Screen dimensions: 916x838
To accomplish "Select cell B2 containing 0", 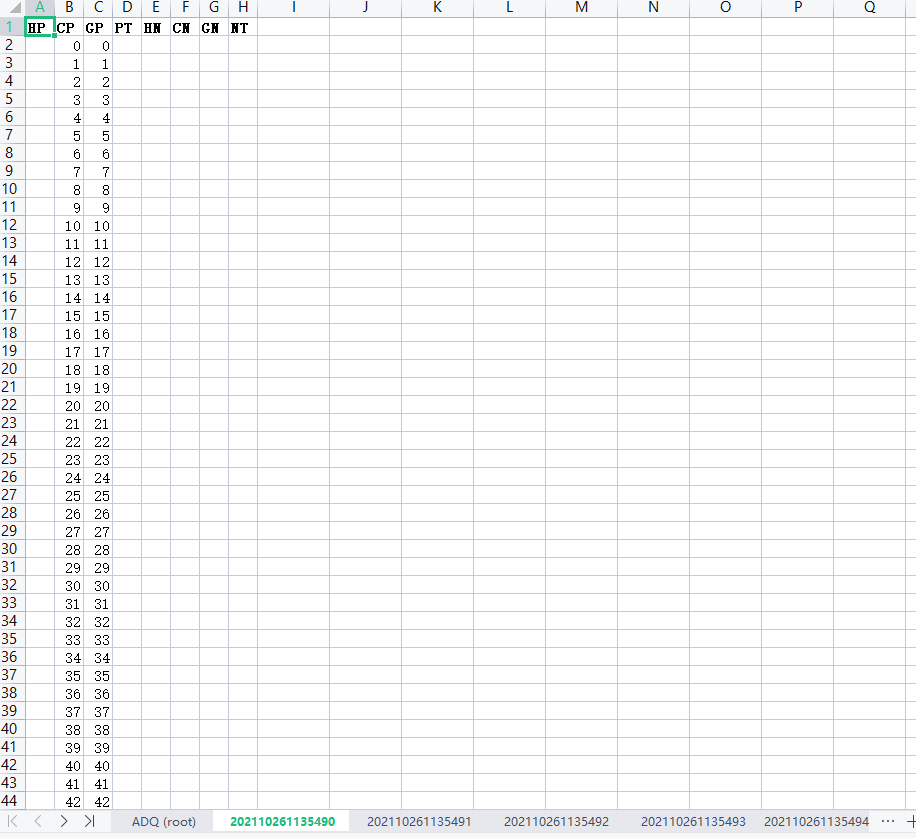I will coord(69,46).
